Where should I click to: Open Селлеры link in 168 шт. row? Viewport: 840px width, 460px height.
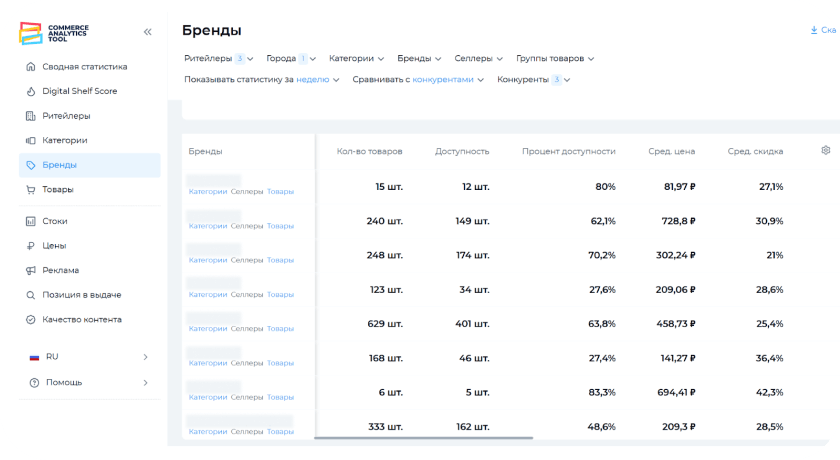coord(247,363)
